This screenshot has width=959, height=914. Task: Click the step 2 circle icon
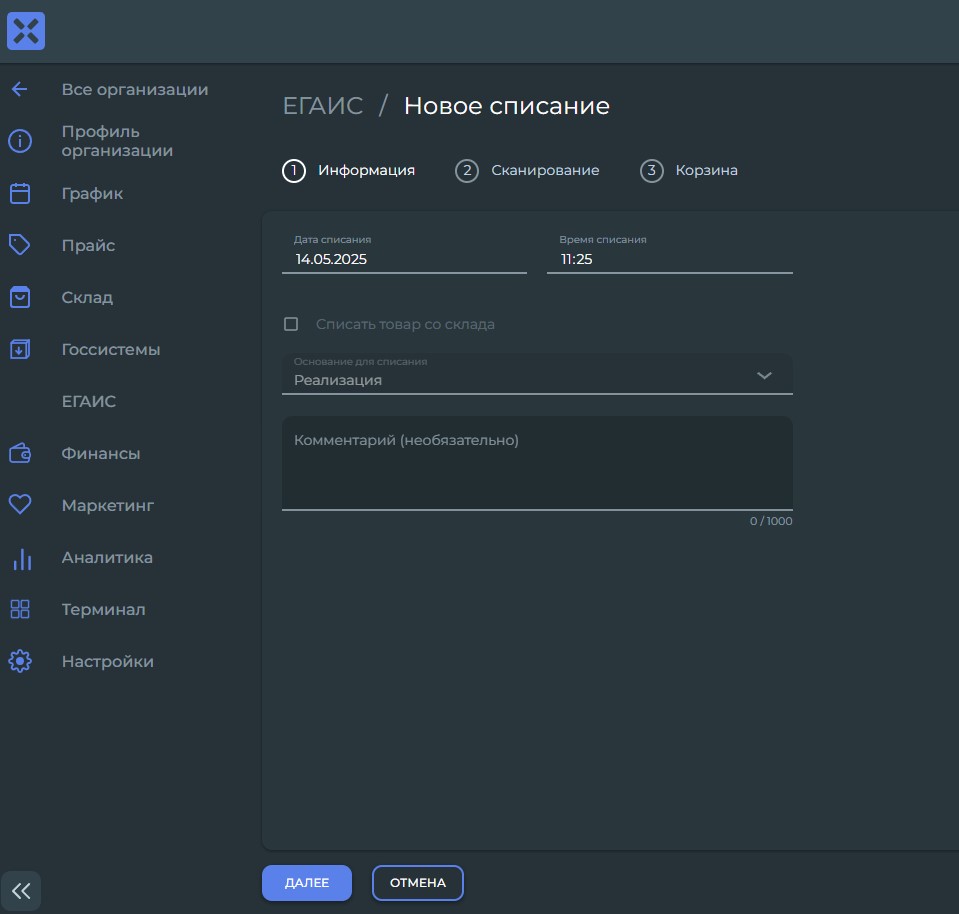[467, 171]
